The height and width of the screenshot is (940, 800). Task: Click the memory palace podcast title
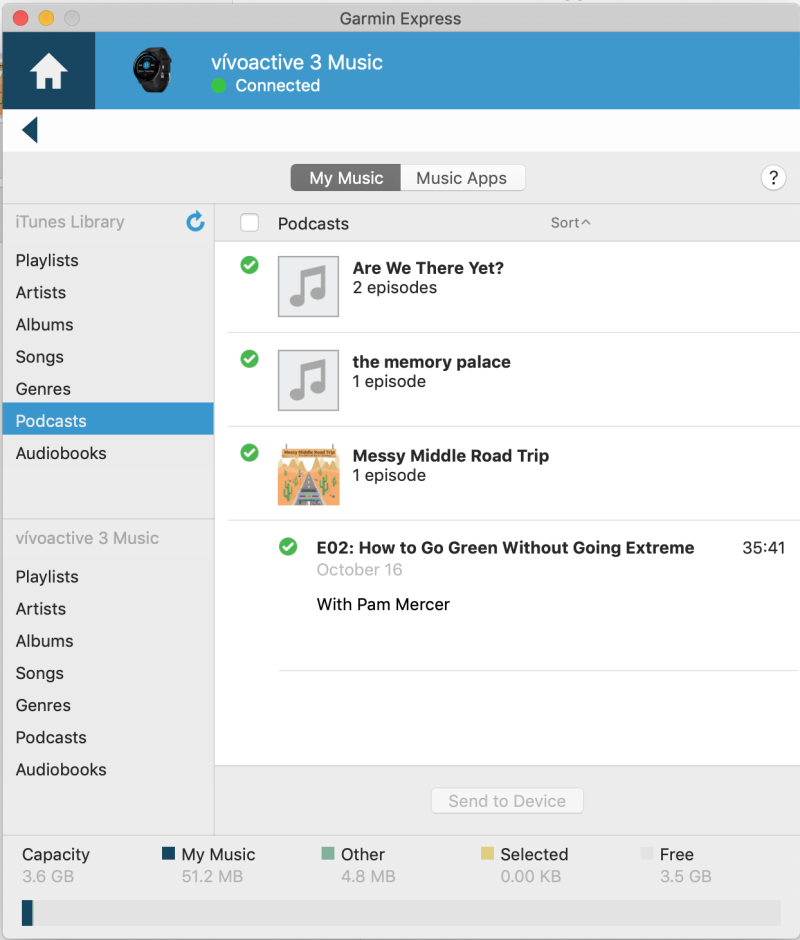tap(431, 362)
